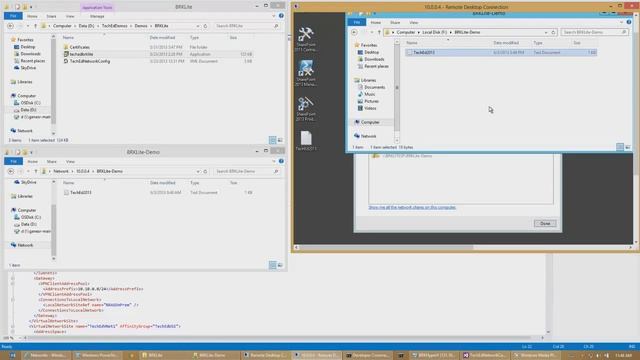Open Home tab in remote Explorer window

376,22
